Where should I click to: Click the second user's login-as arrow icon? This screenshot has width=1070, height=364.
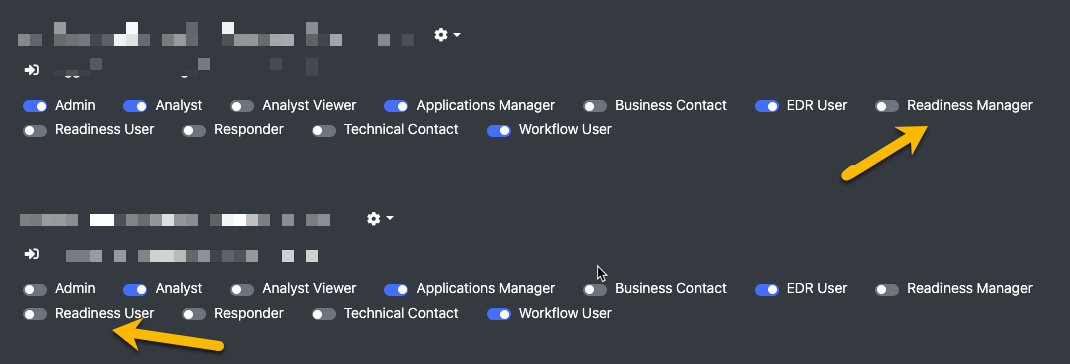tap(31, 254)
